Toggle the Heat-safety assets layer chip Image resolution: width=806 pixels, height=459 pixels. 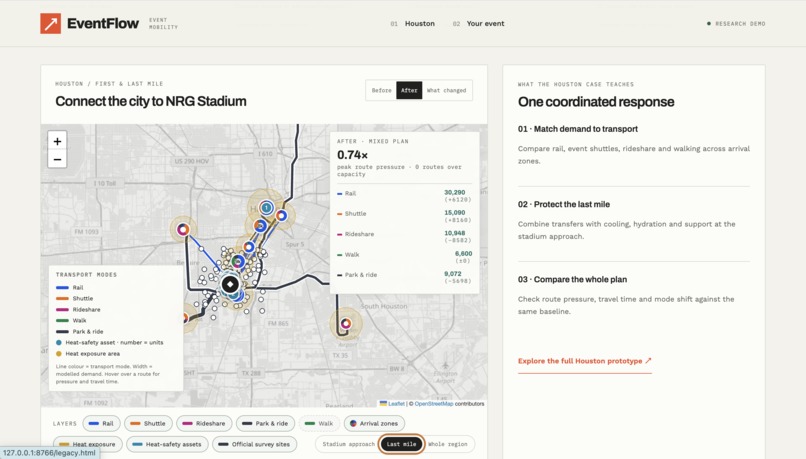click(167, 444)
